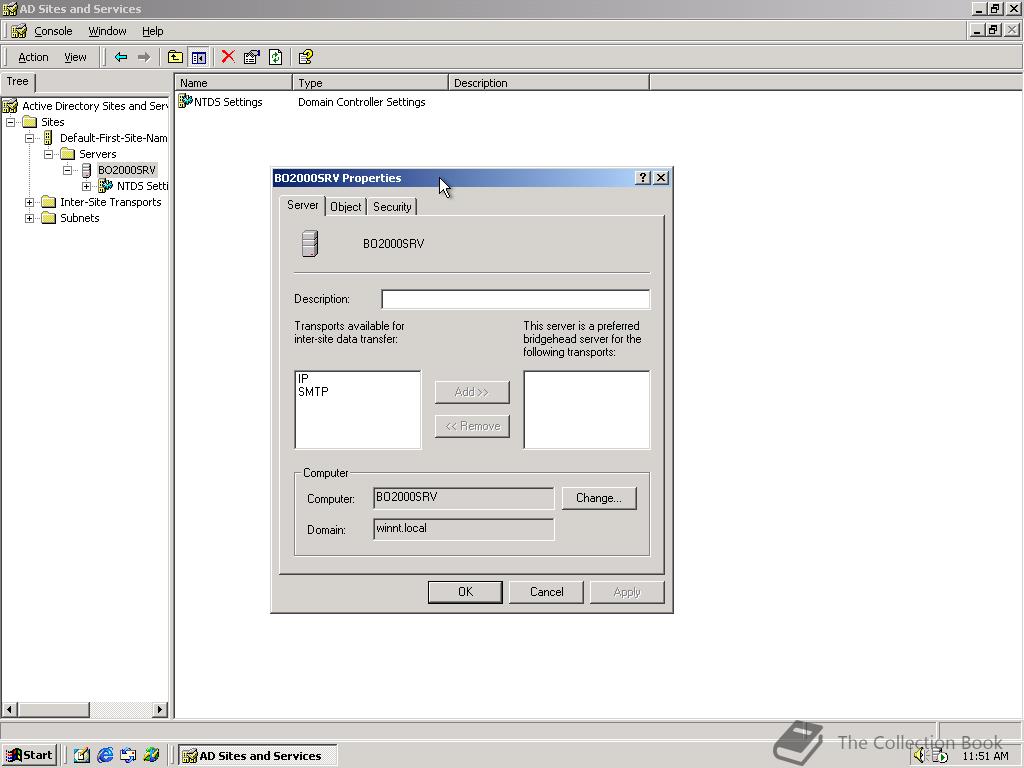1024x768 pixels.
Task: Select Active Directory Sites and Services root
Action: [95, 106]
